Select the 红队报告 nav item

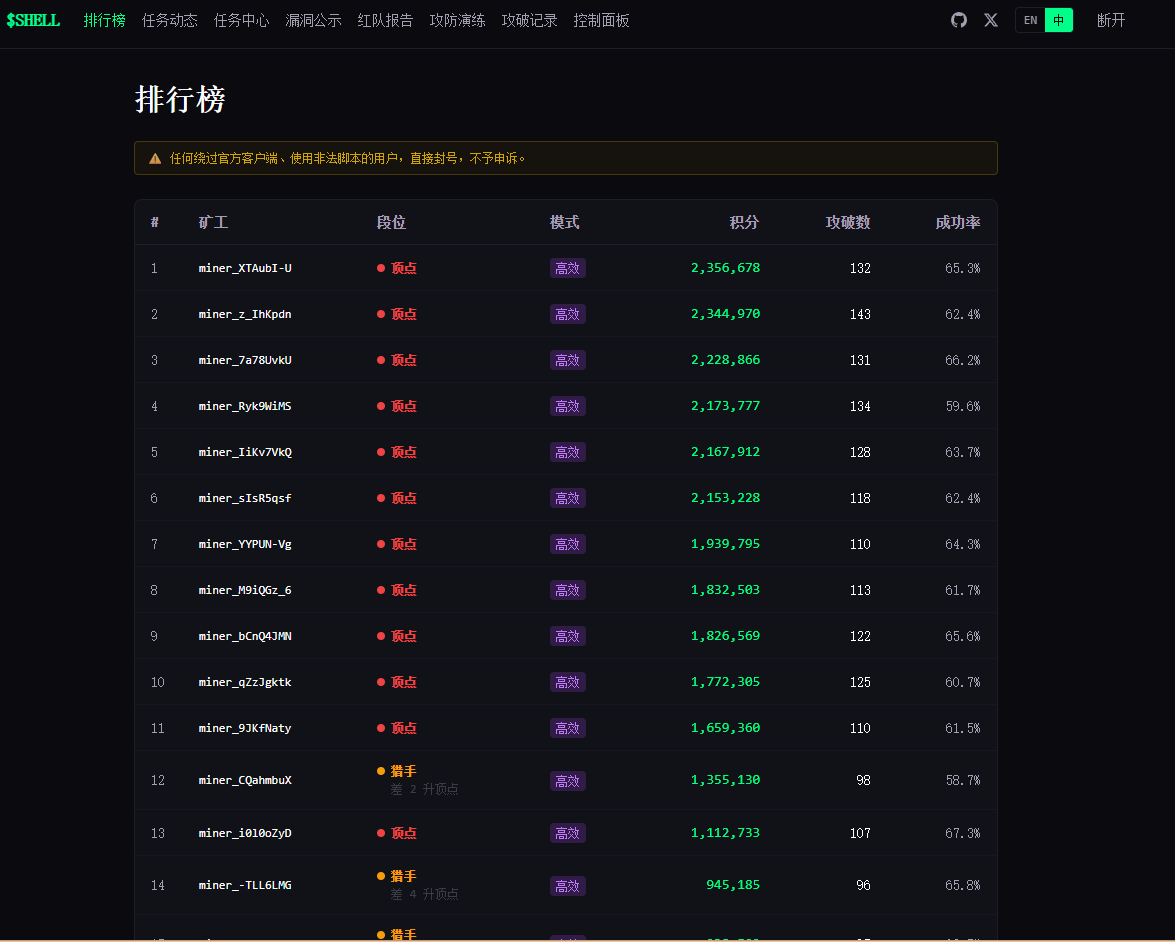385,20
